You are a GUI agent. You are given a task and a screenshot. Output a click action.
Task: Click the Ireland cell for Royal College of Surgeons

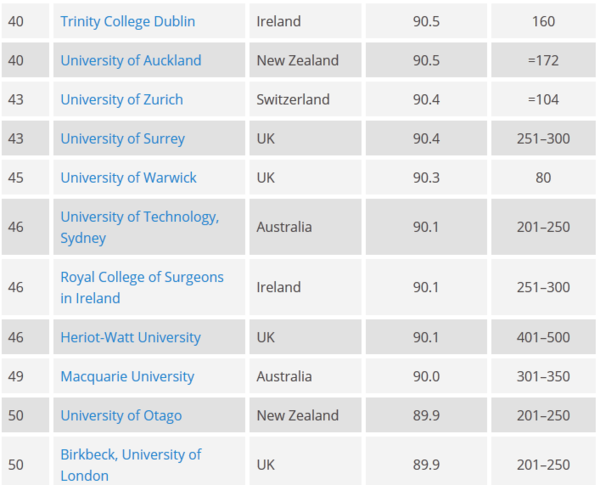[x=279, y=287]
